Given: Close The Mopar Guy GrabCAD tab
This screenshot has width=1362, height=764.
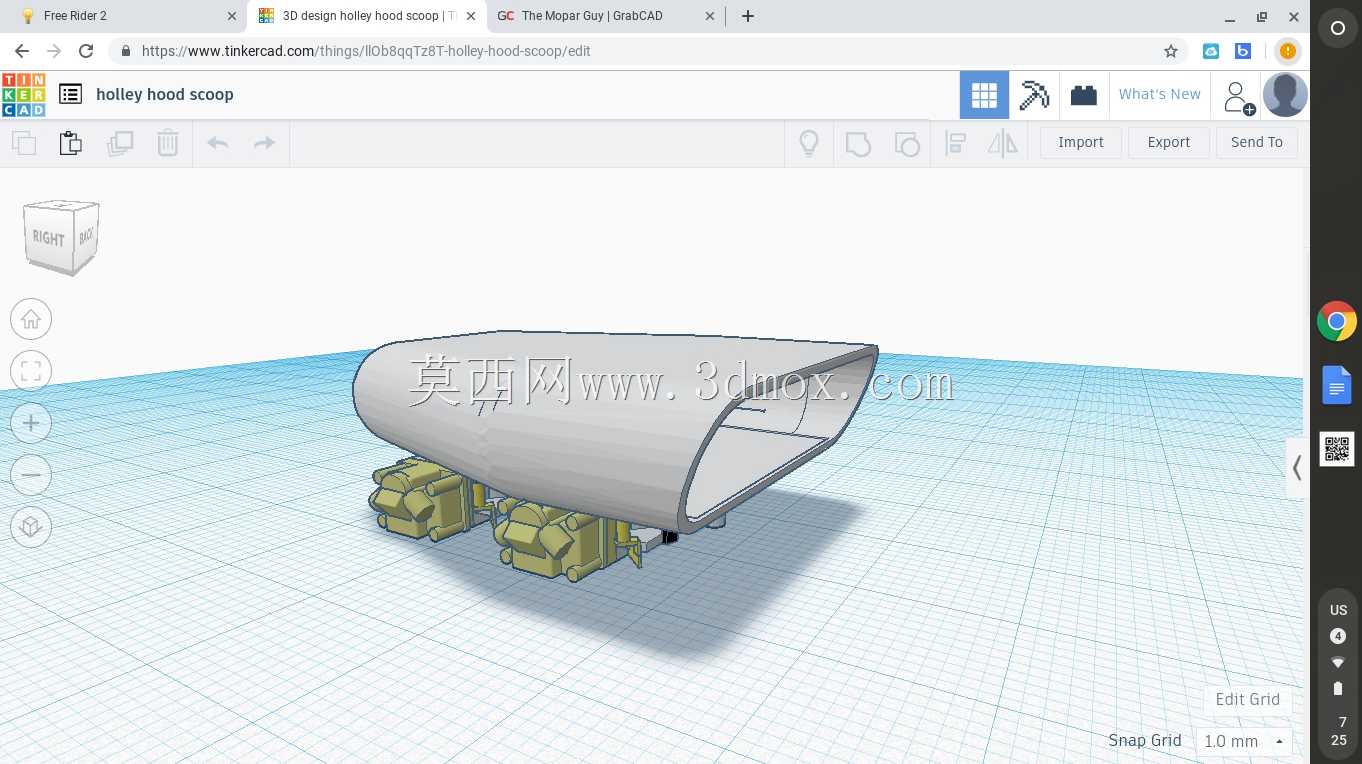Looking at the screenshot, I should point(710,16).
